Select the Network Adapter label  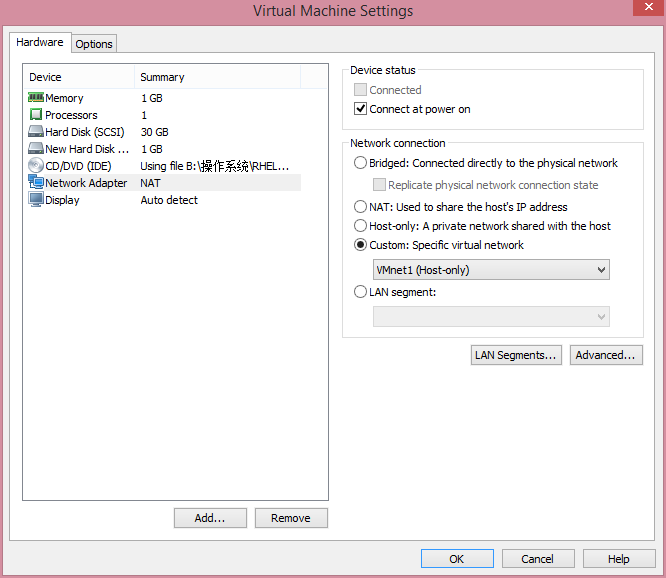click(86, 183)
